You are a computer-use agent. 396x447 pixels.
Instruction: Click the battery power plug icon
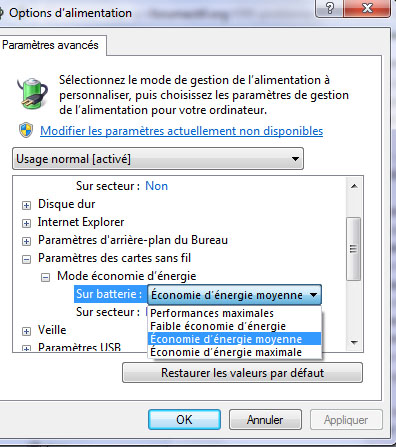coord(32,93)
